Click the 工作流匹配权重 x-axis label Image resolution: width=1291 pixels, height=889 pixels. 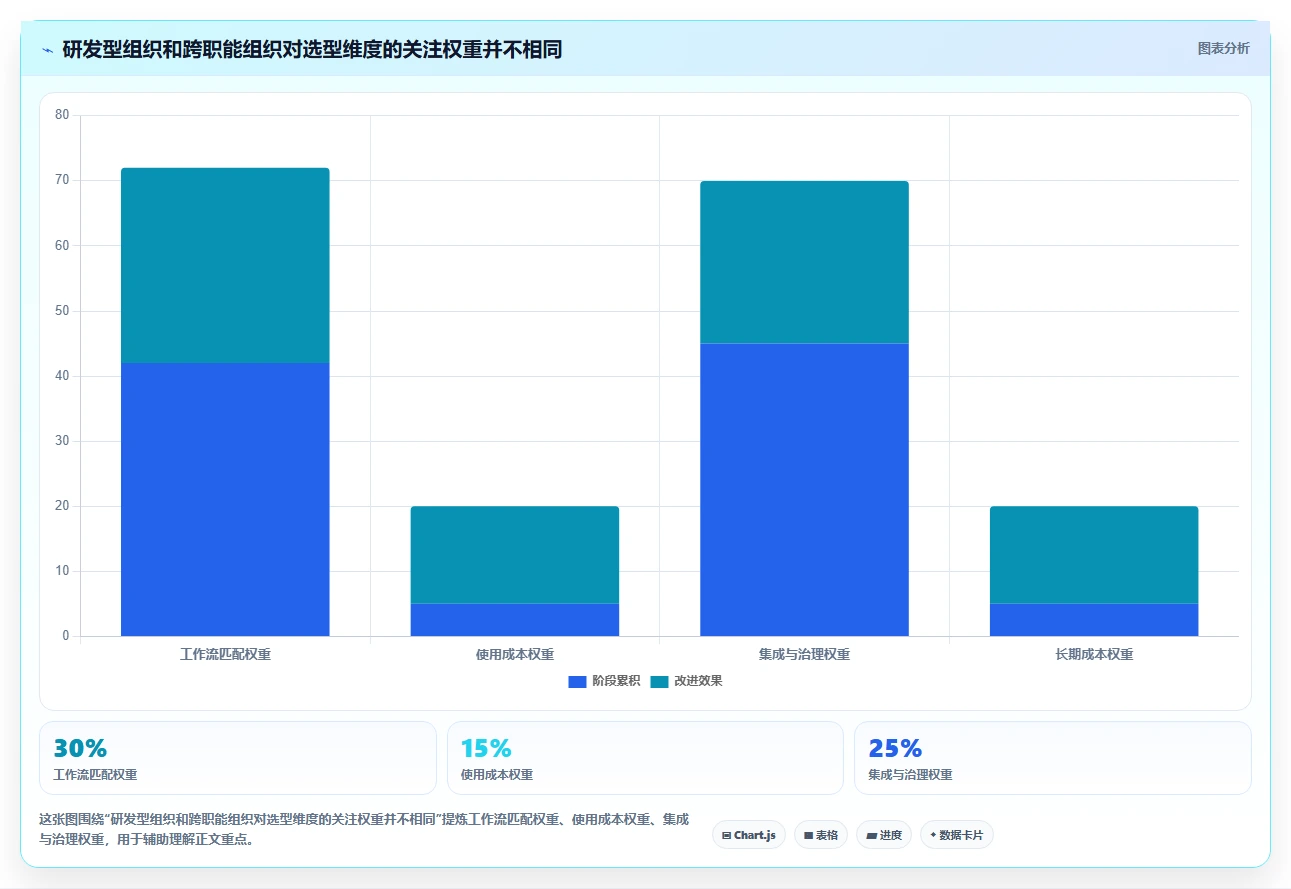coord(225,655)
